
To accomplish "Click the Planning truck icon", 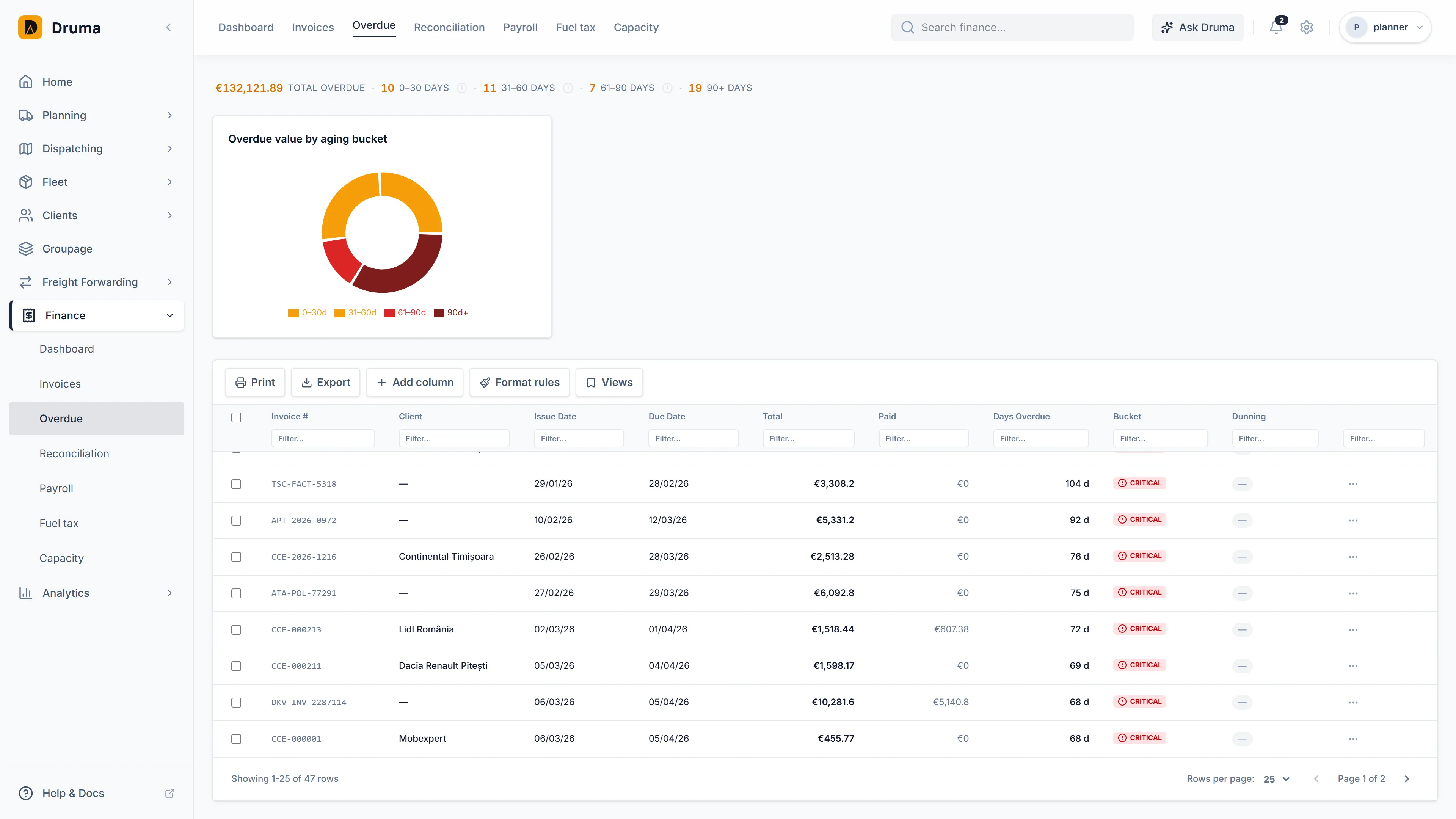I will click(25, 115).
